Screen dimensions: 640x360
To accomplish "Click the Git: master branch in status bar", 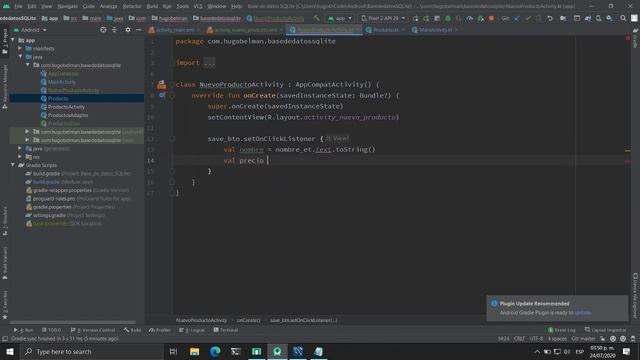I will coord(583,339).
